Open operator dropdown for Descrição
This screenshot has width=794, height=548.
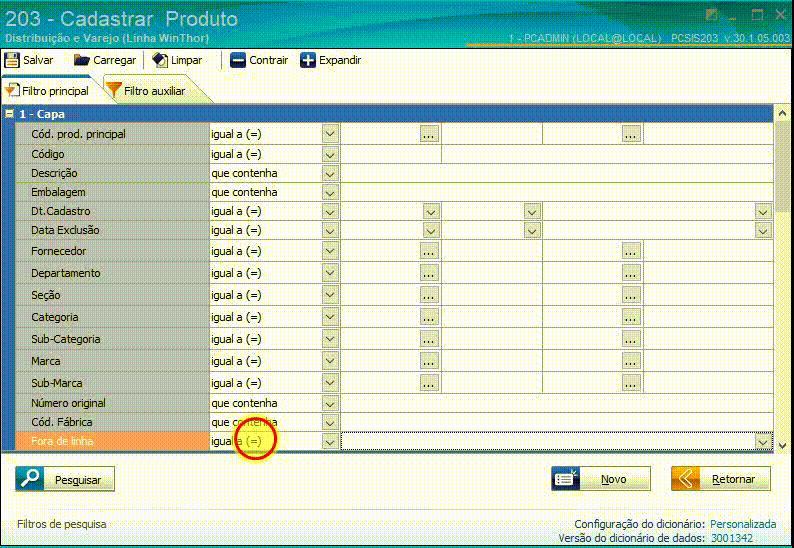(330, 174)
